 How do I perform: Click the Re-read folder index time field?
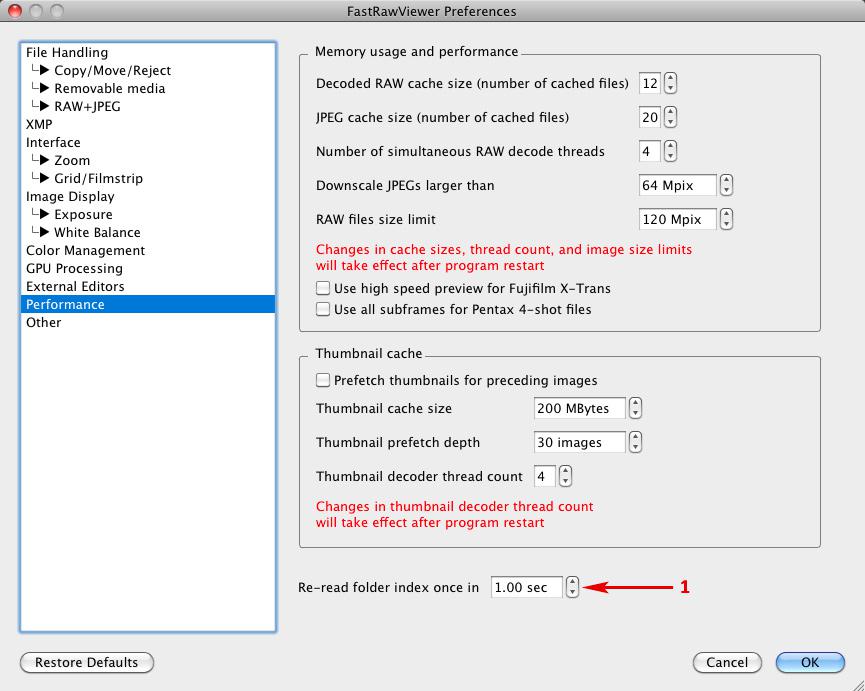click(526, 588)
